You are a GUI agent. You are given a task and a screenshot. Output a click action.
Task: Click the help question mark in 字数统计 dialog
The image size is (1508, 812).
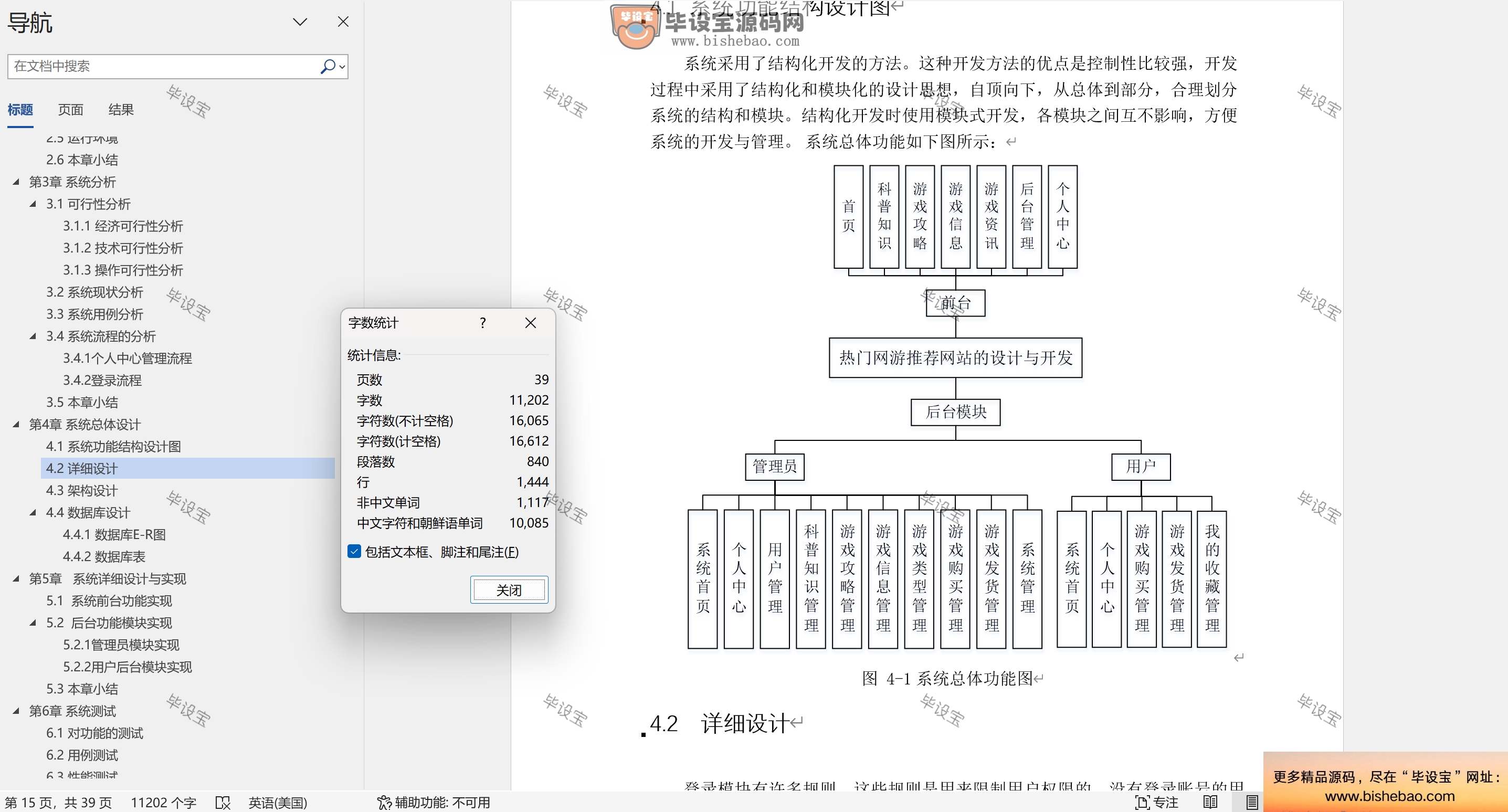[x=482, y=323]
